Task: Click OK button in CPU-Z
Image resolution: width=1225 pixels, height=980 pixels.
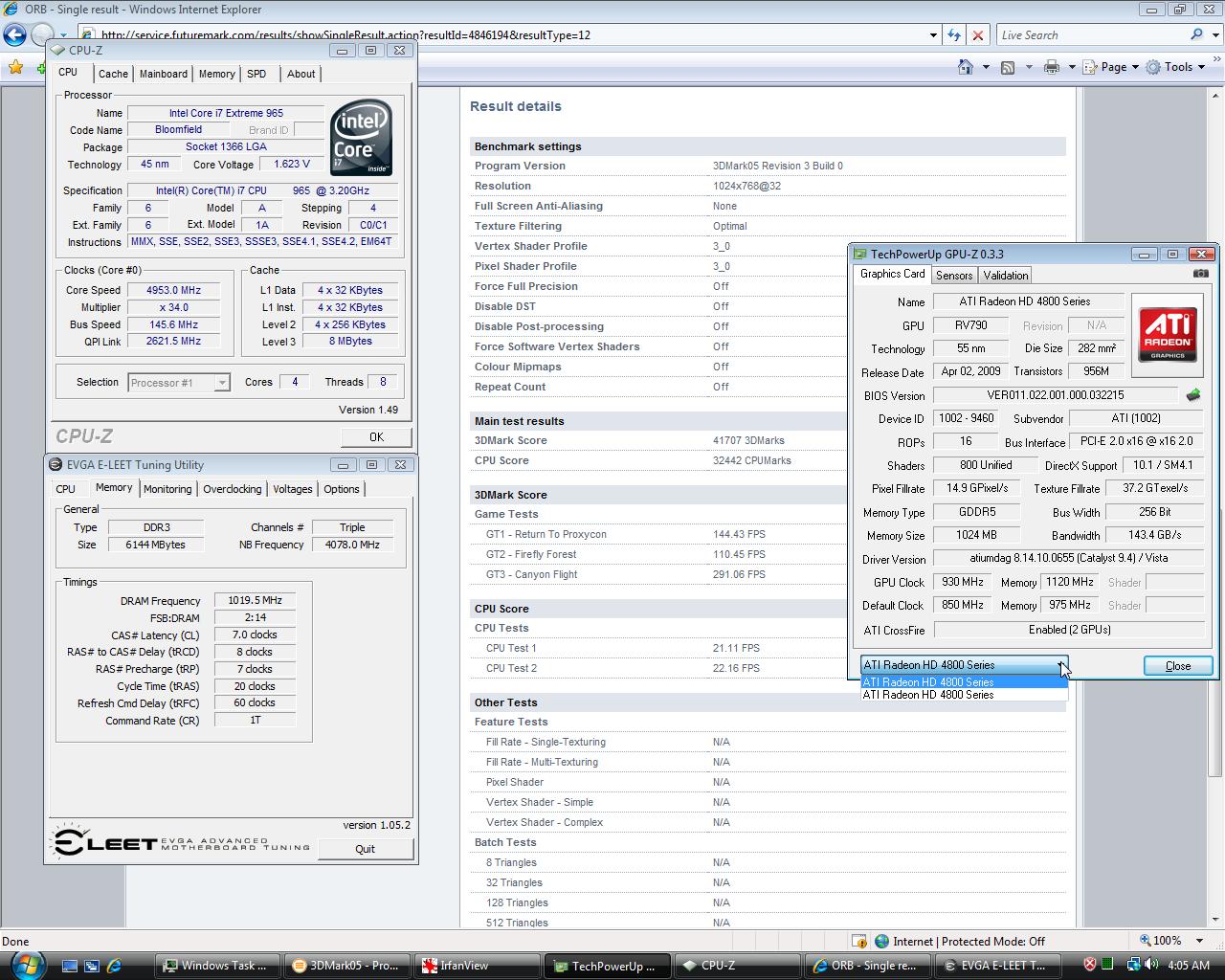Action: tap(376, 436)
